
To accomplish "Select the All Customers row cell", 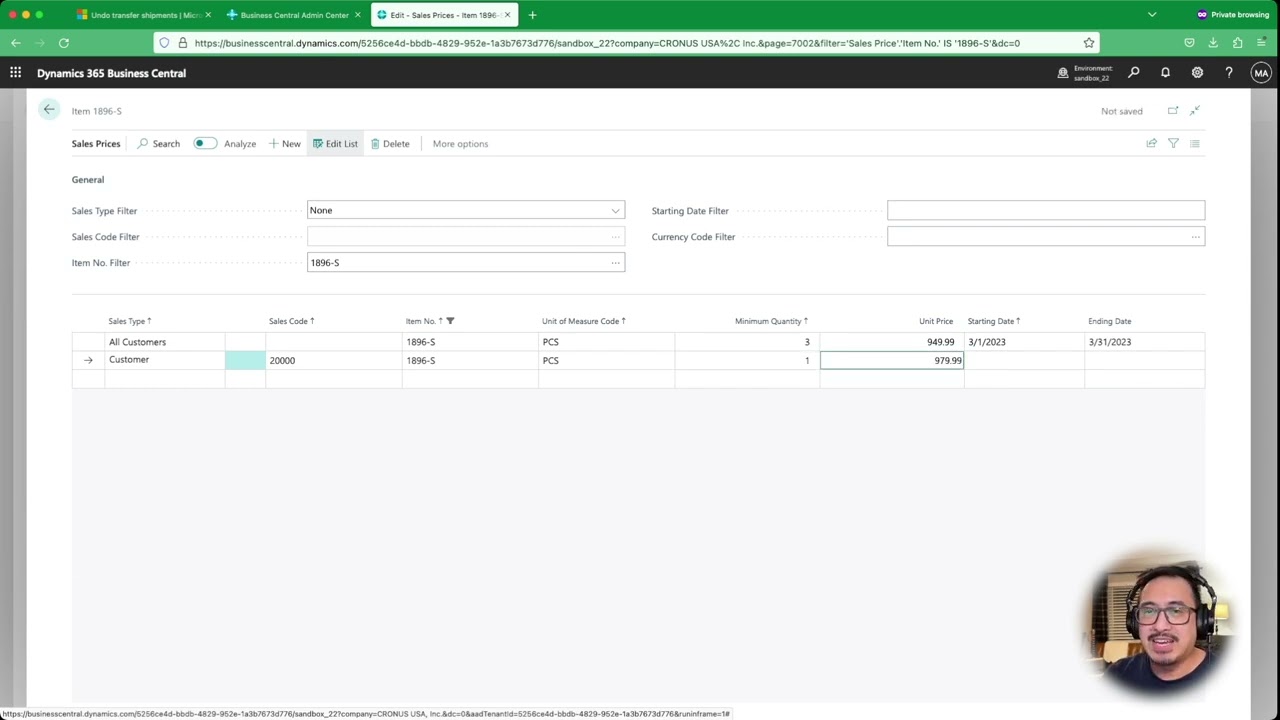I will click(x=165, y=342).
